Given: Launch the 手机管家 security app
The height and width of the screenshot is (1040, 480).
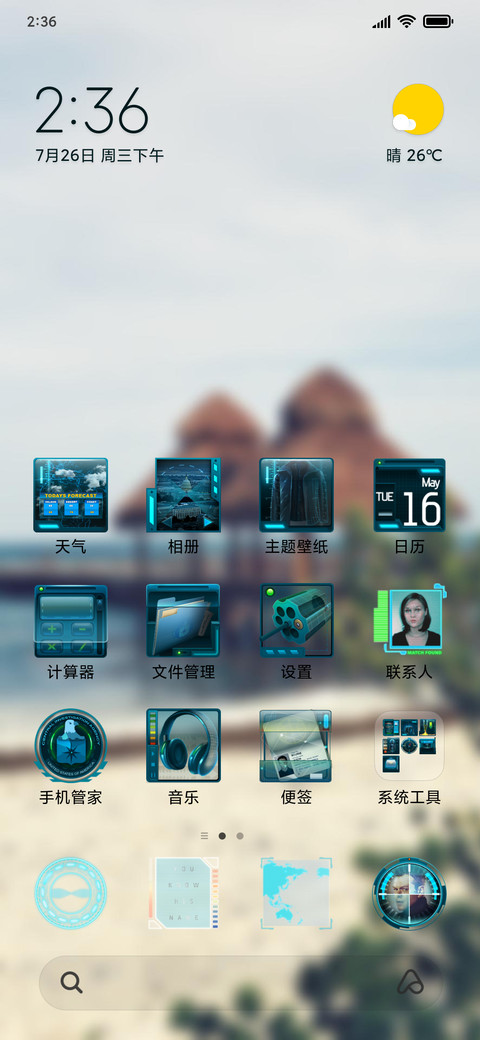Looking at the screenshot, I should [x=71, y=746].
